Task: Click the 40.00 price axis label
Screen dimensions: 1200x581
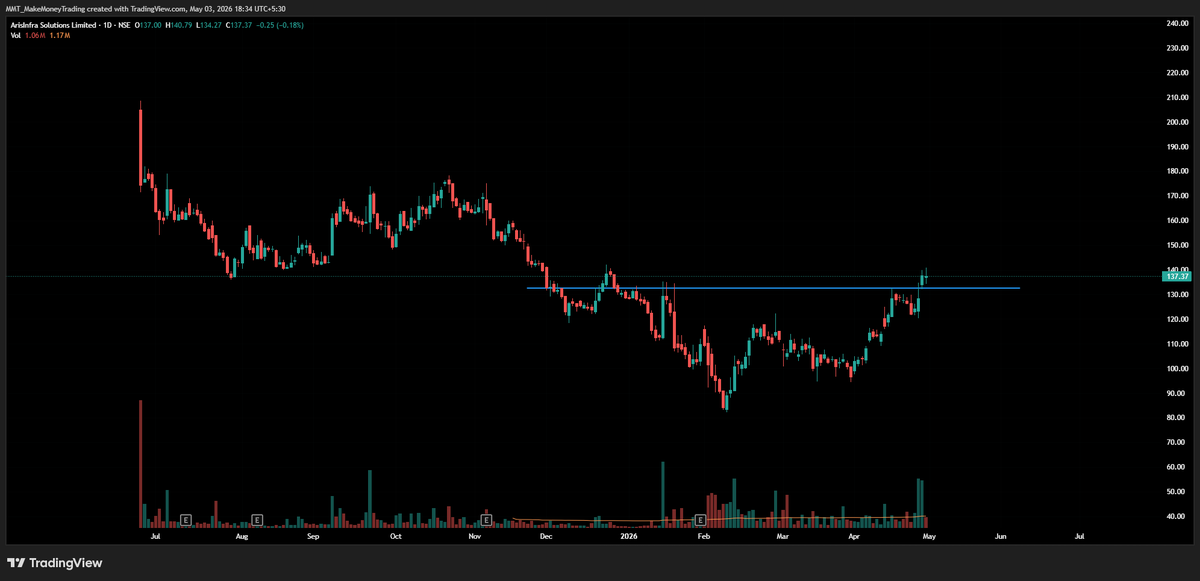Action: (1178, 517)
